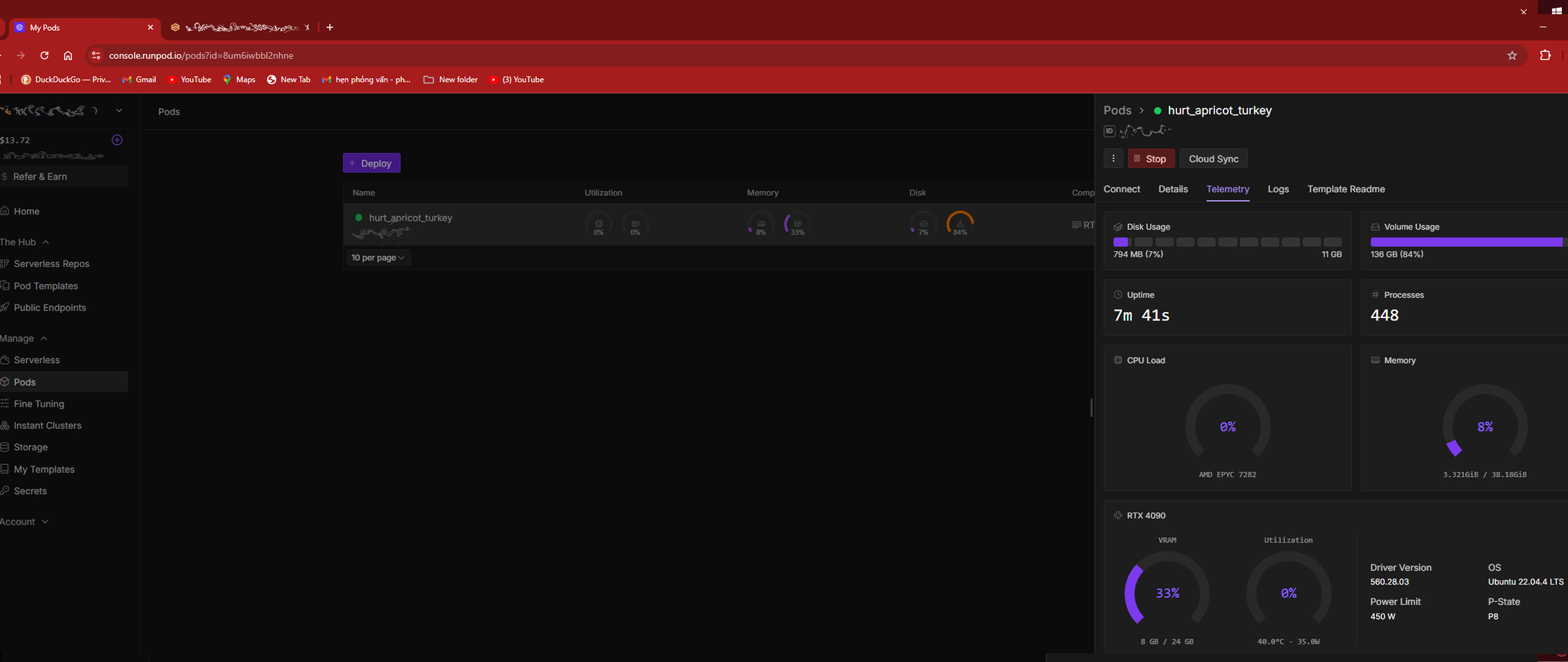Open the DuckDuckGo bookmark
Image resolution: width=1568 pixels, height=662 pixels.
click(x=66, y=79)
